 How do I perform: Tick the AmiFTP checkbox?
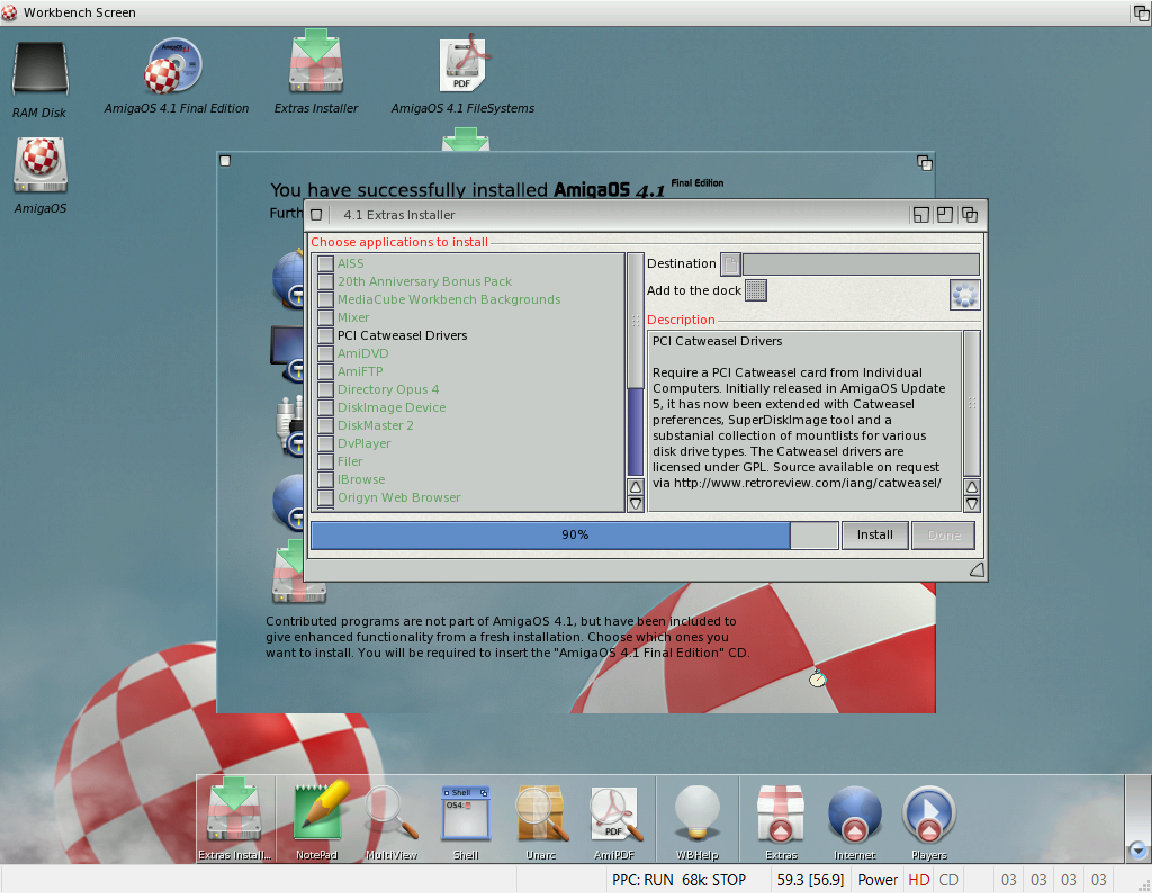tap(325, 371)
